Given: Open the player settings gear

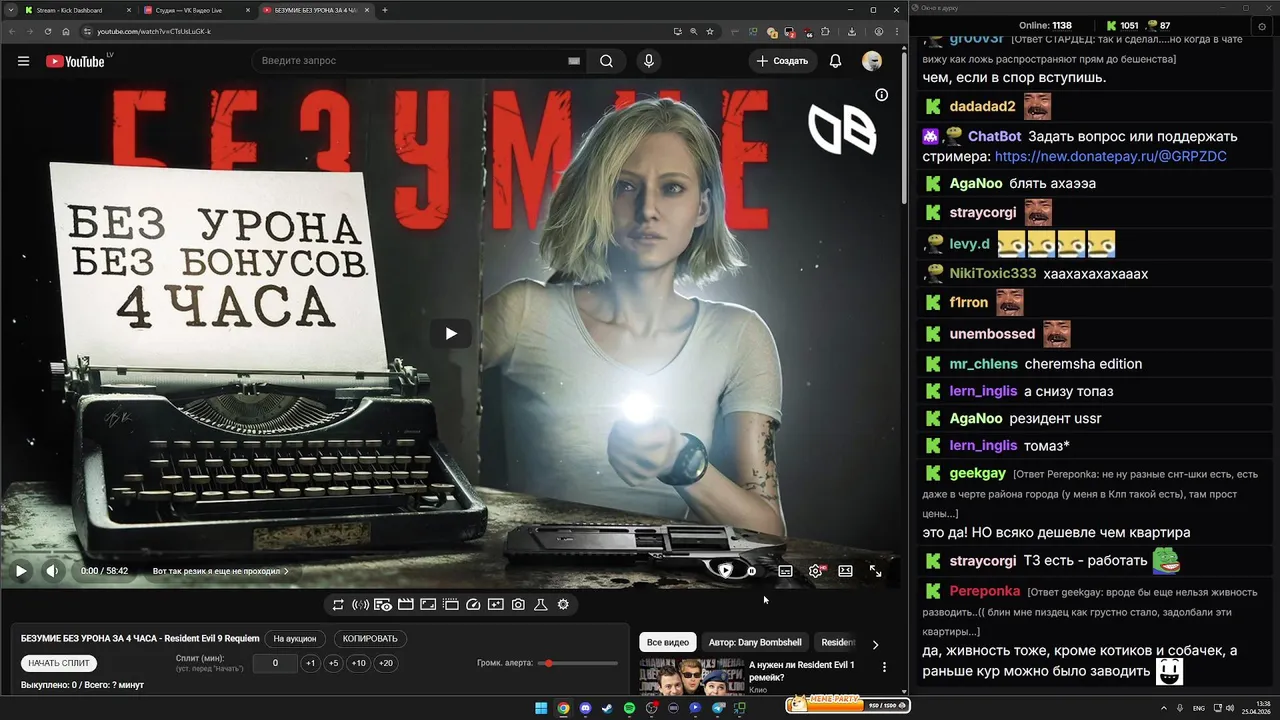Looking at the screenshot, I should tap(816, 571).
